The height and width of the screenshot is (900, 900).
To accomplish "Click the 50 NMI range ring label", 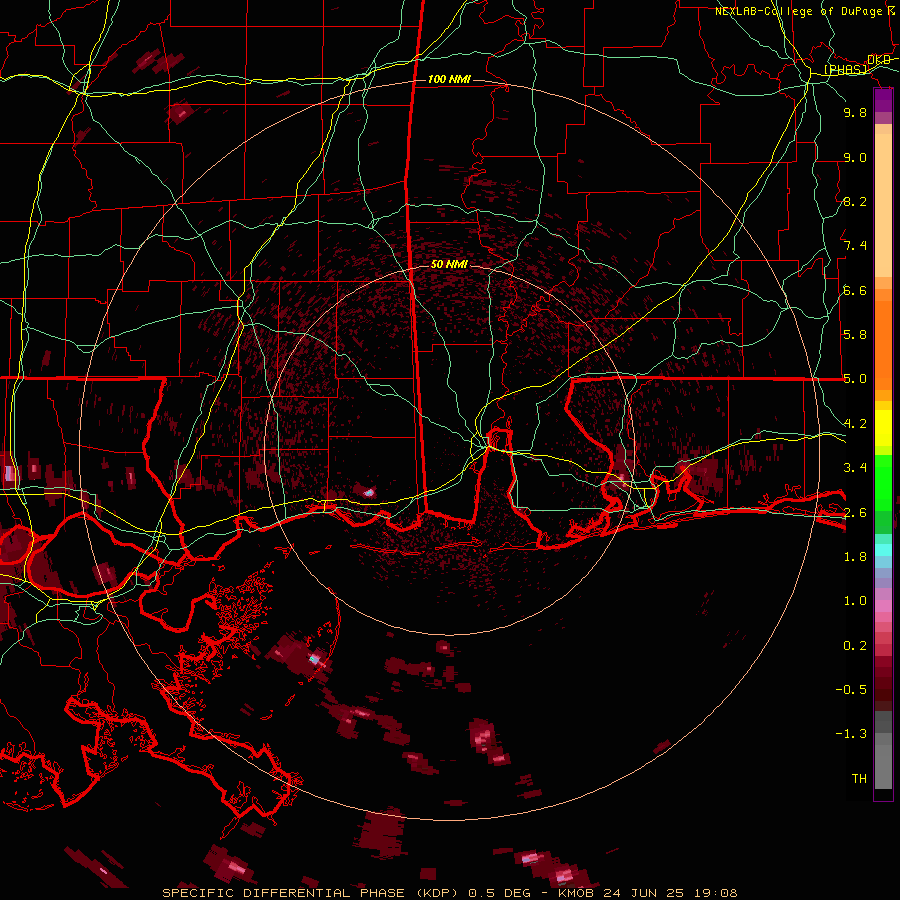I will (449, 264).
